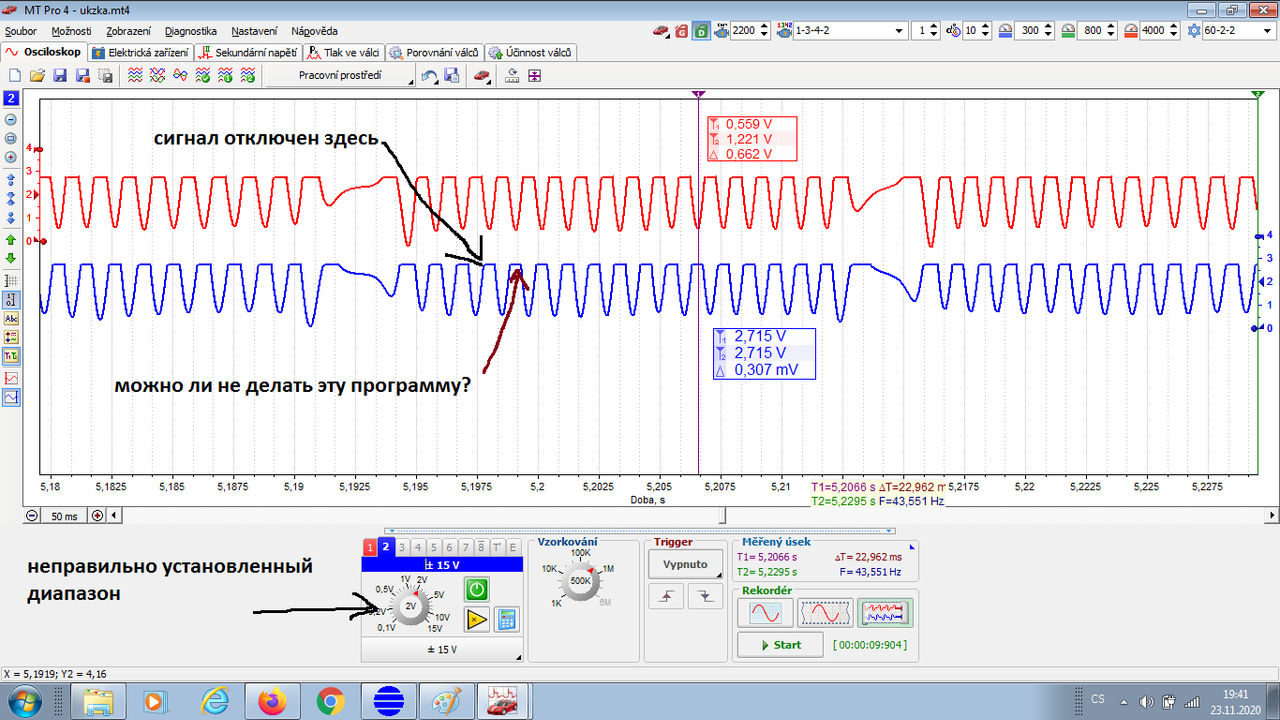
Task: Click the red G engine-type icon
Action: coord(682,31)
